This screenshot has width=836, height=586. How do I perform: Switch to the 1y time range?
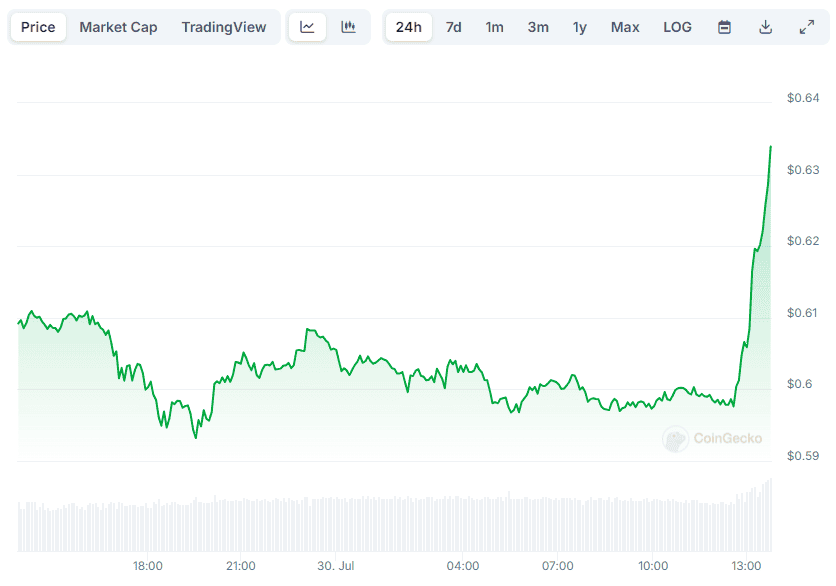580,27
